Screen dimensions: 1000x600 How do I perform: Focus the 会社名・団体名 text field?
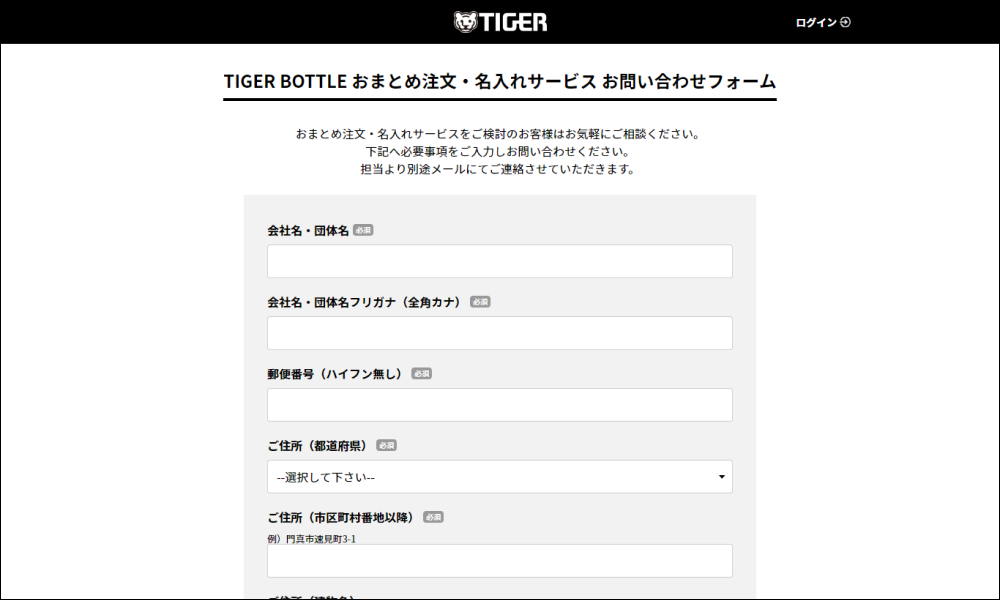coord(499,261)
